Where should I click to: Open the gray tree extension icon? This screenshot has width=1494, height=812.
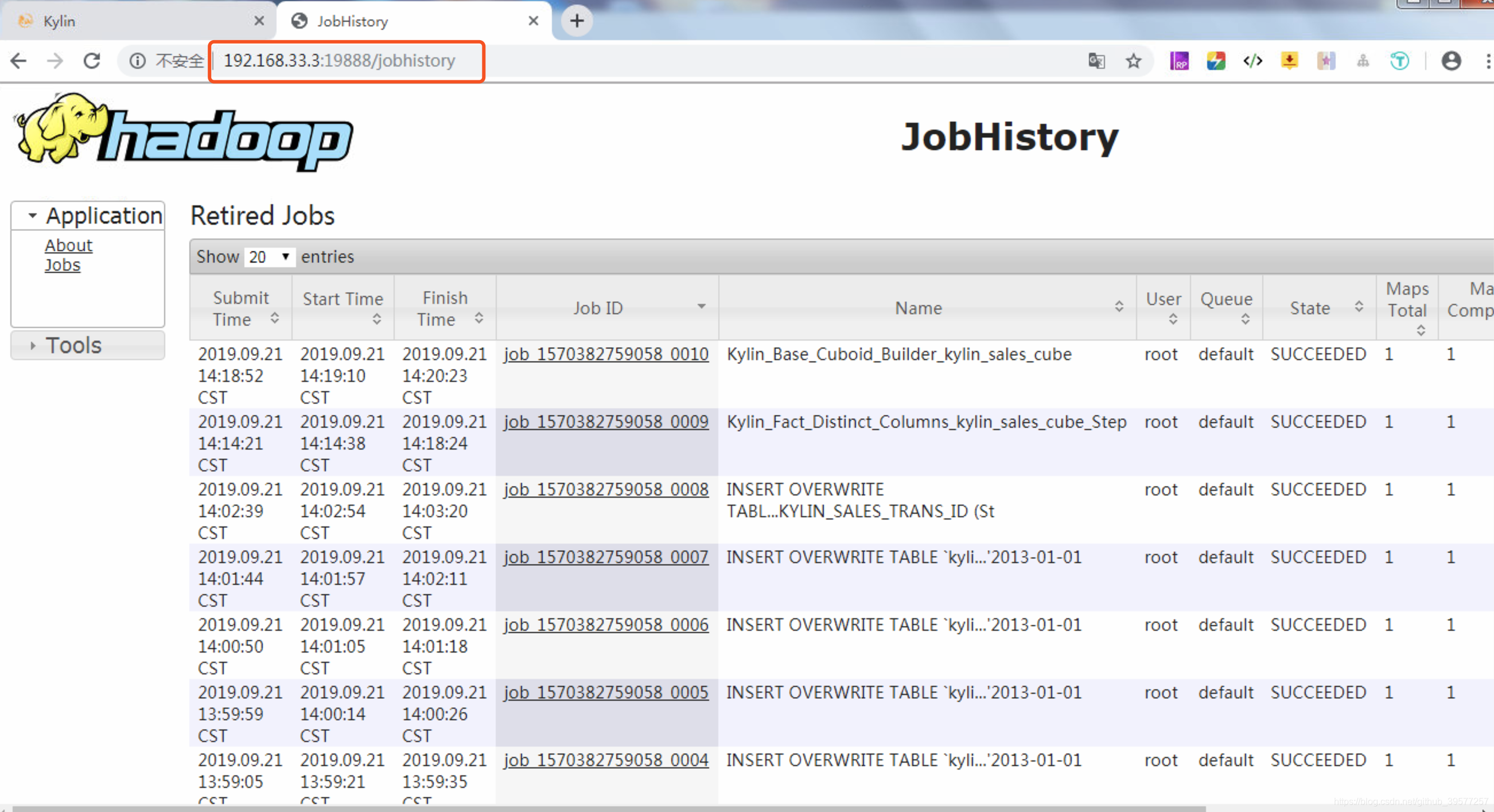1363,61
